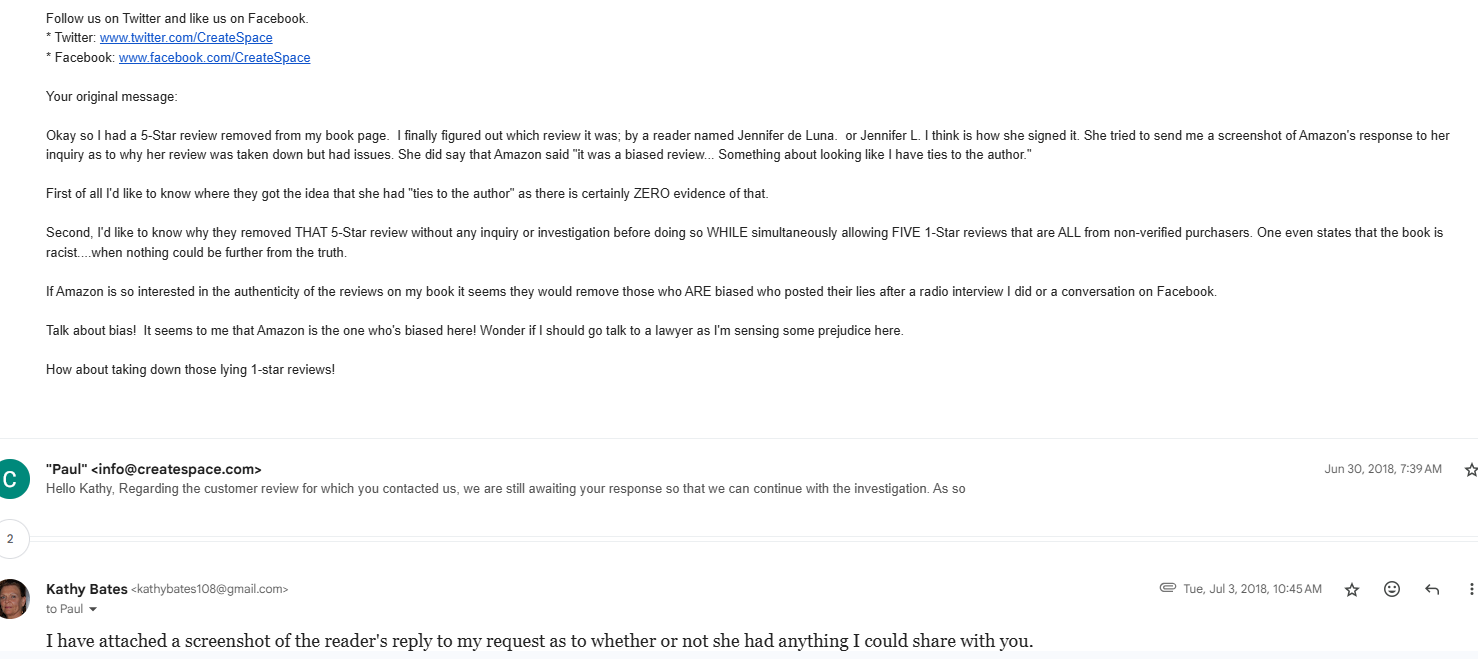Star the message from Paul
This screenshot has height=659, width=1478.
pyautogui.click(x=1470, y=470)
